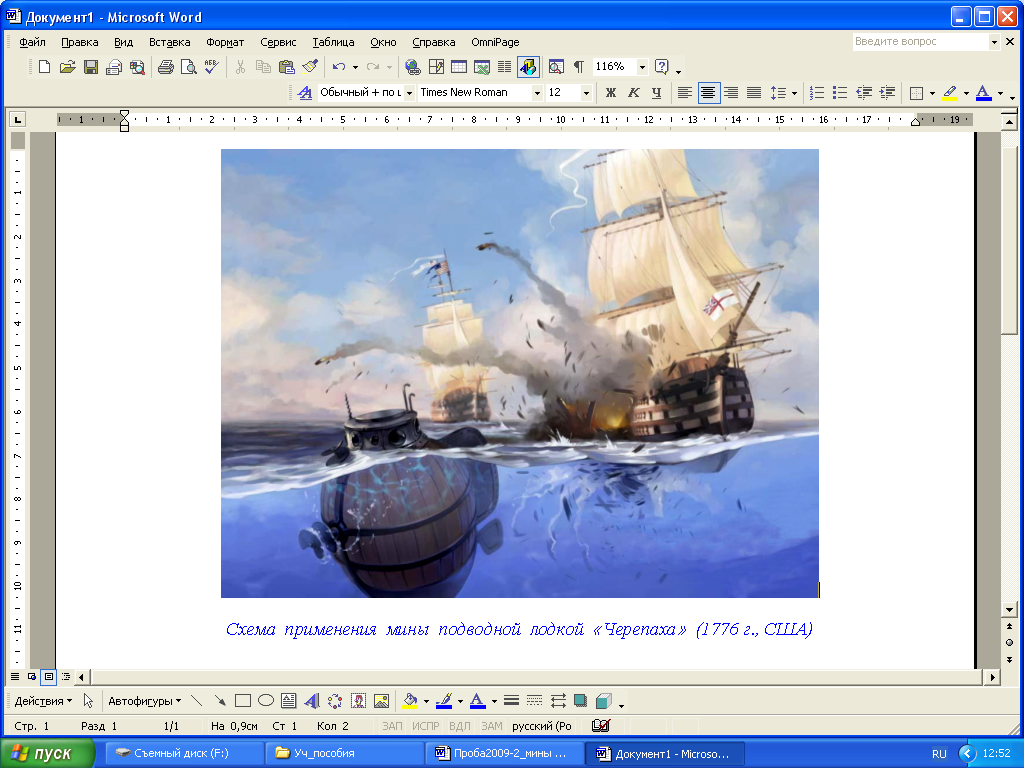Justify the text alignment

pyautogui.click(x=754, y=93)
